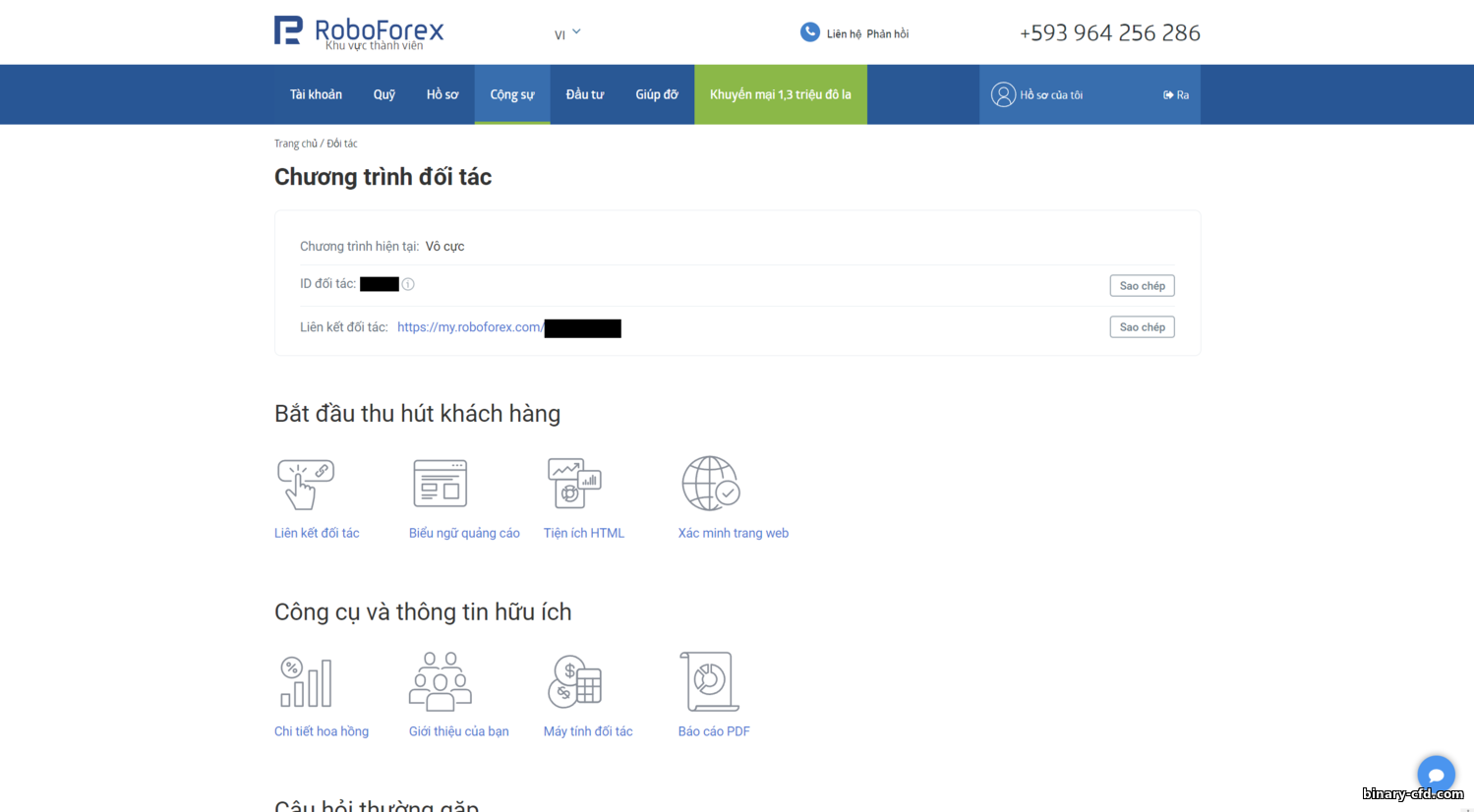Screen dimensions: 1474x812
Task: Open the Chi tiết hoa hồng text link
Action: point(322,731)
